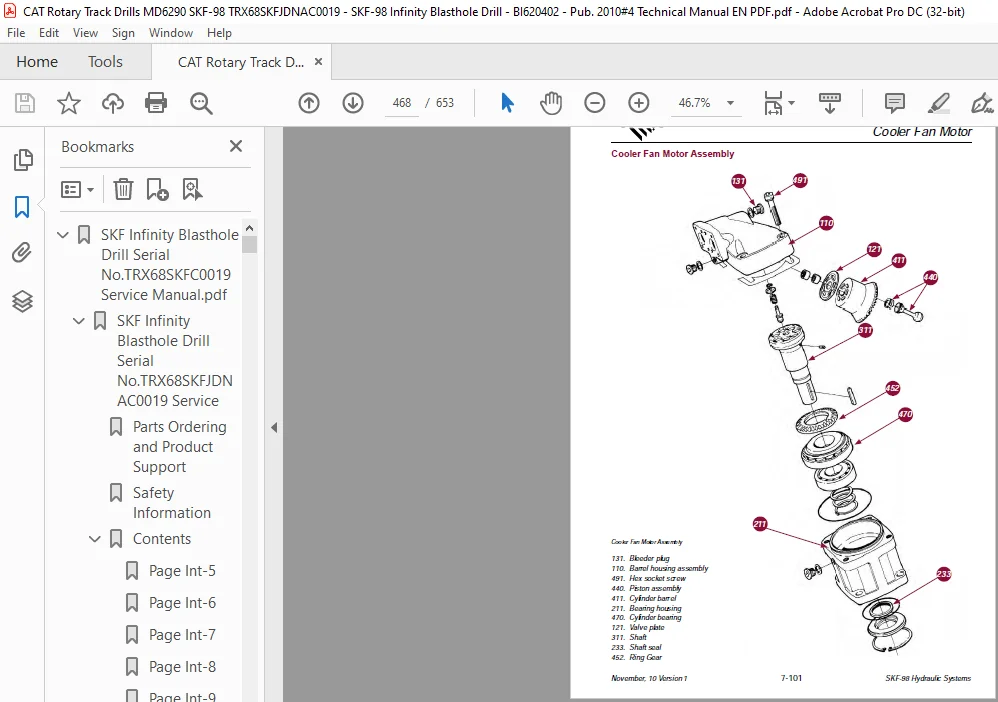Open the Help menu
The height and width of the screenshot is (702, 998).
[219, 32]
